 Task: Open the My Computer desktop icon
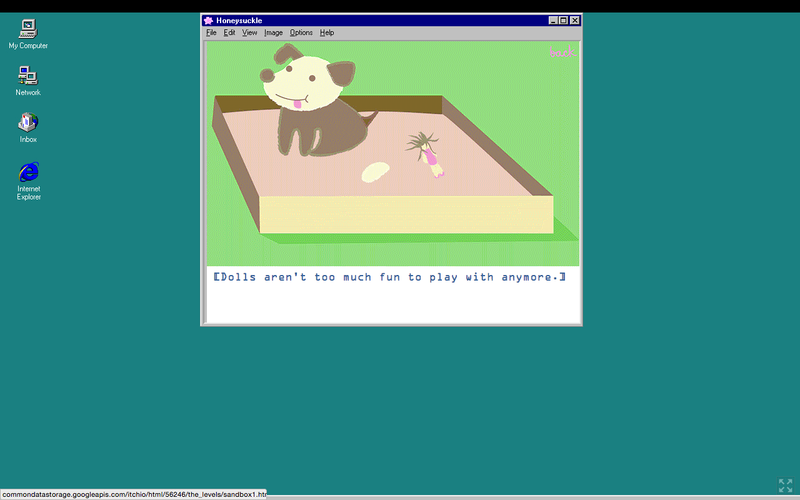(28, 34)
